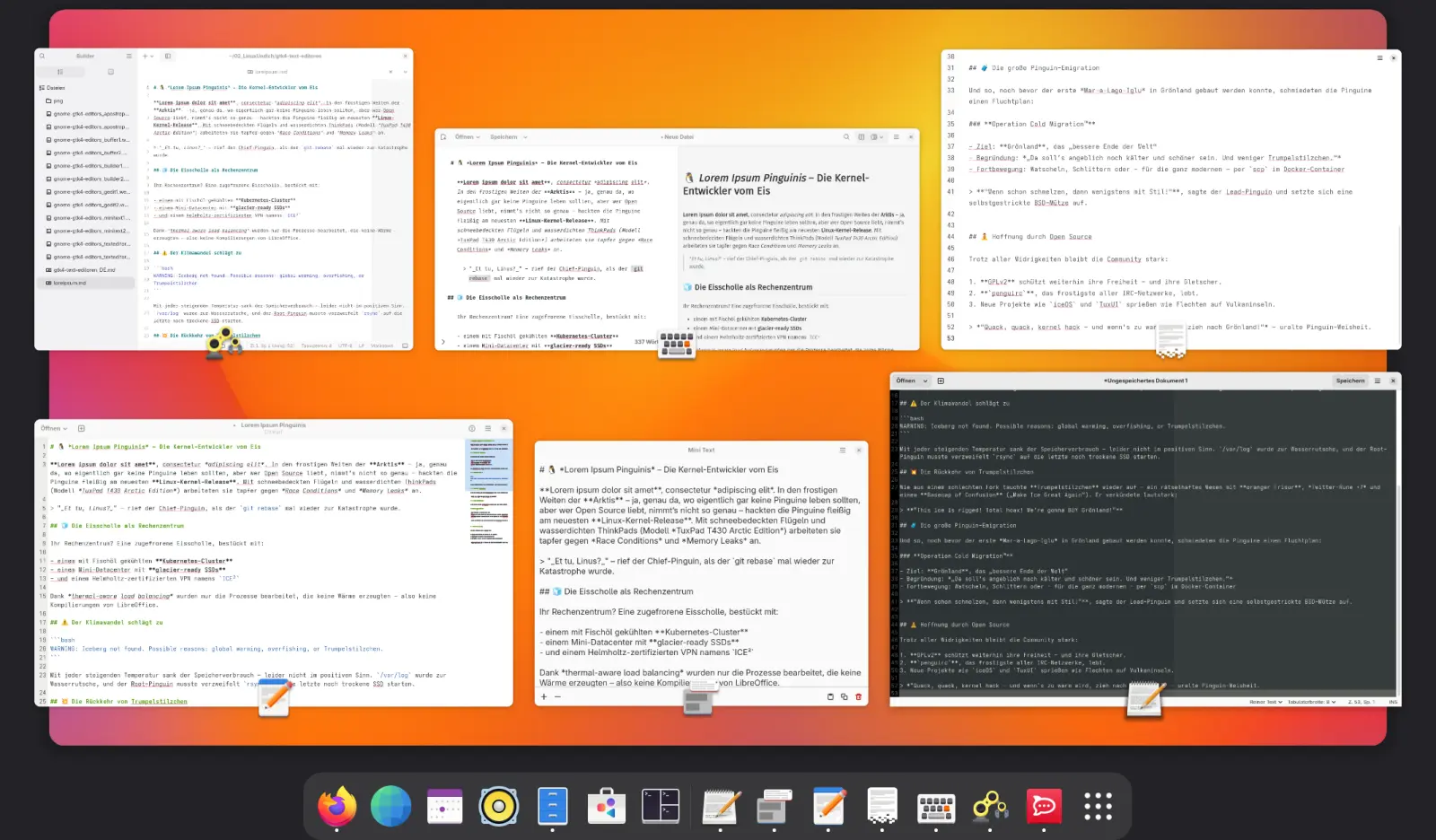The image size is (1436, 840).
Task: Click new tab icon in Ungespeichertes Dokument 1 window
Action: (941, 381)
